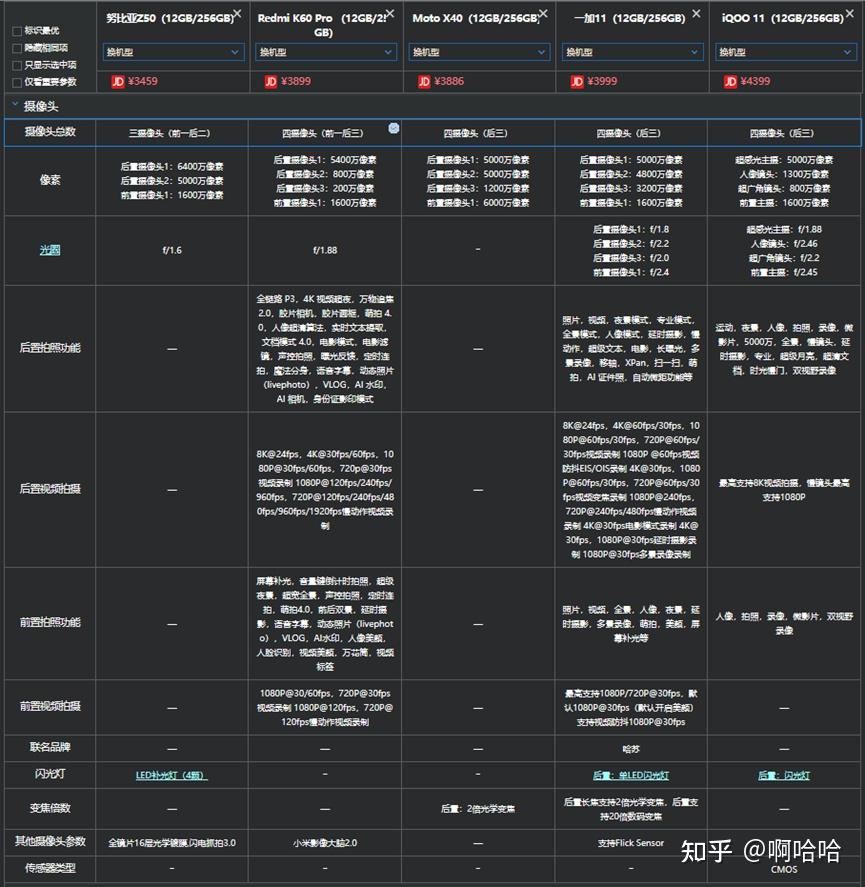The image size is (865, 887).
Task: Select the 联名品牌 row label
Action: [x=50, y=747]
